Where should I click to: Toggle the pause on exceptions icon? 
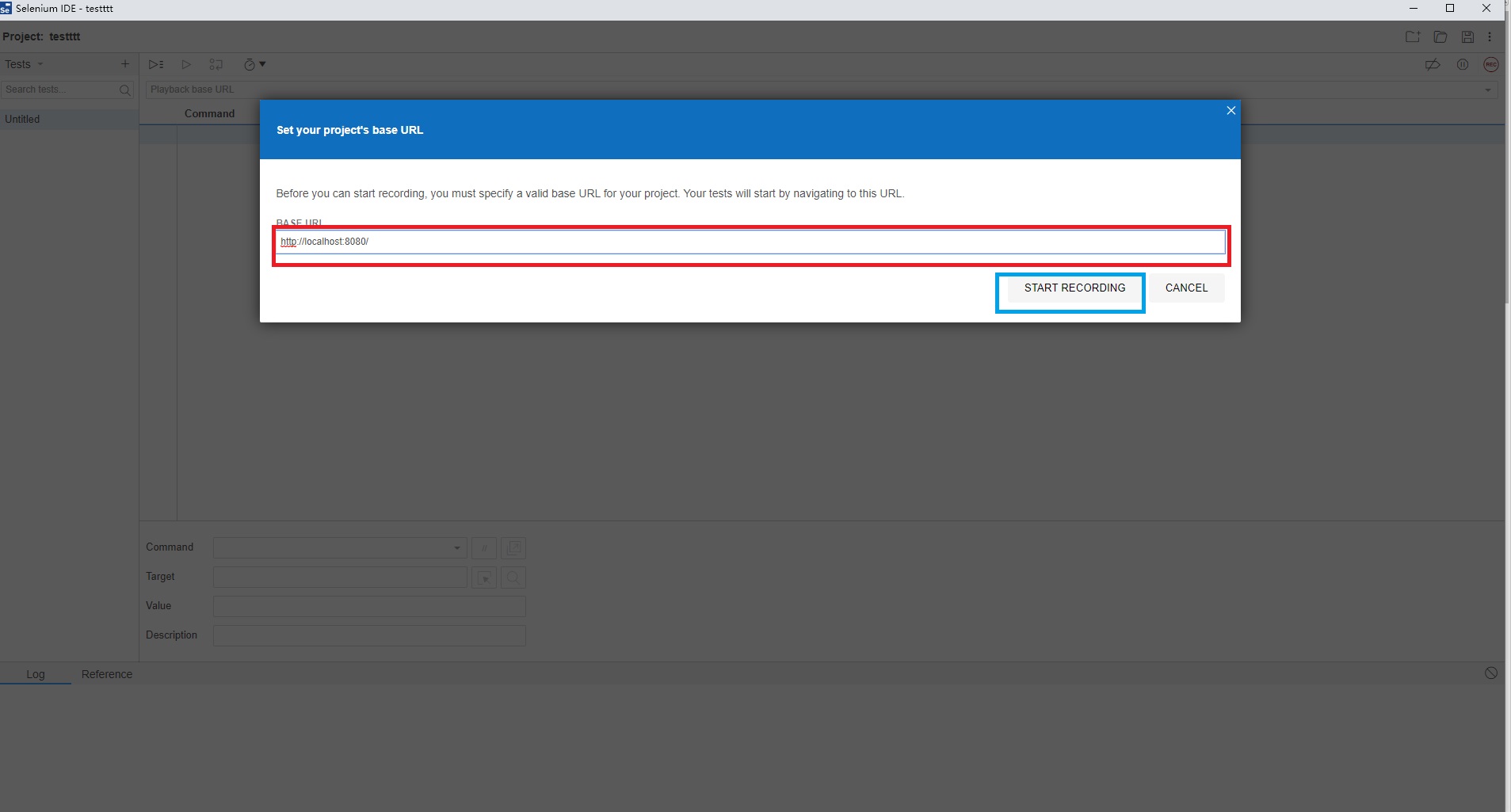(1463, 65)
